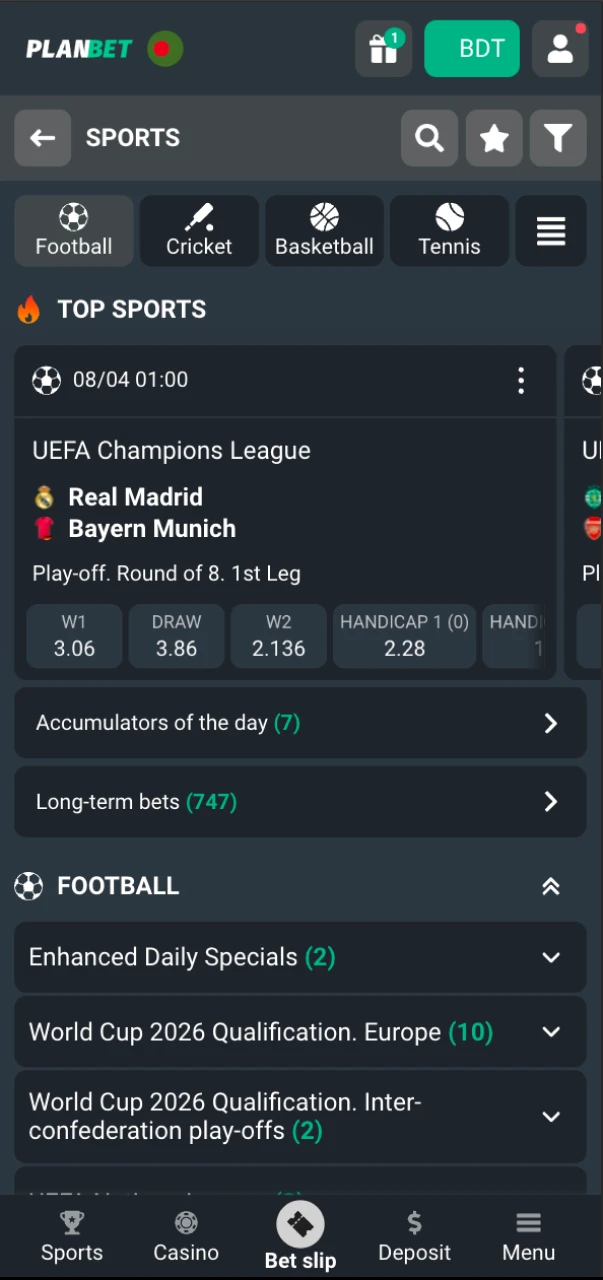
Task: Open the match options three-dot menu
Action: pos(521,380)
